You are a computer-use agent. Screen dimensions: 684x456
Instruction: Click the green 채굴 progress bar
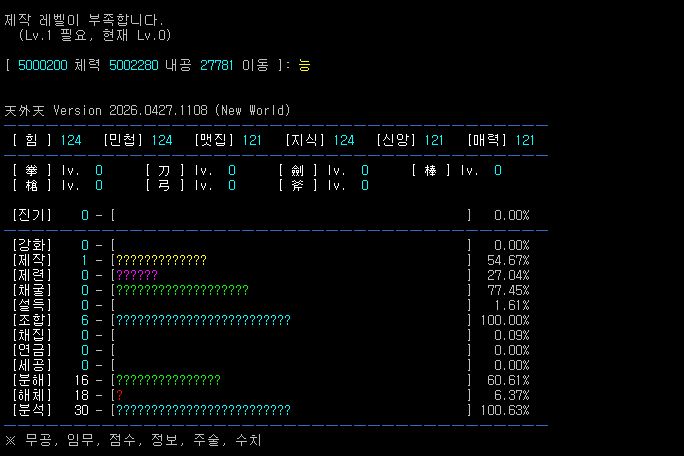[x=182, y=290]
